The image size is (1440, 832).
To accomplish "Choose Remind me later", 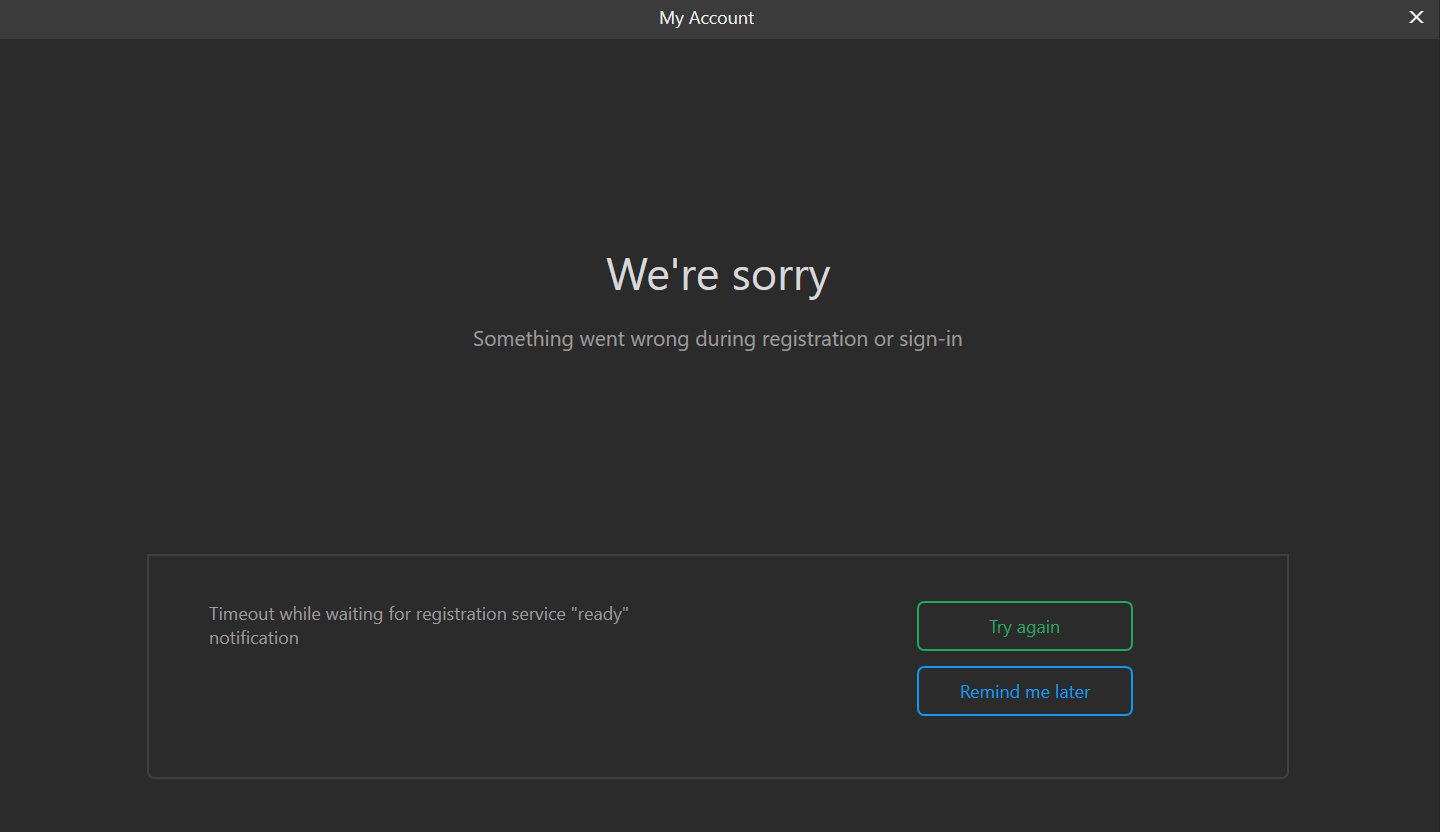I will tap(1024, 691).
